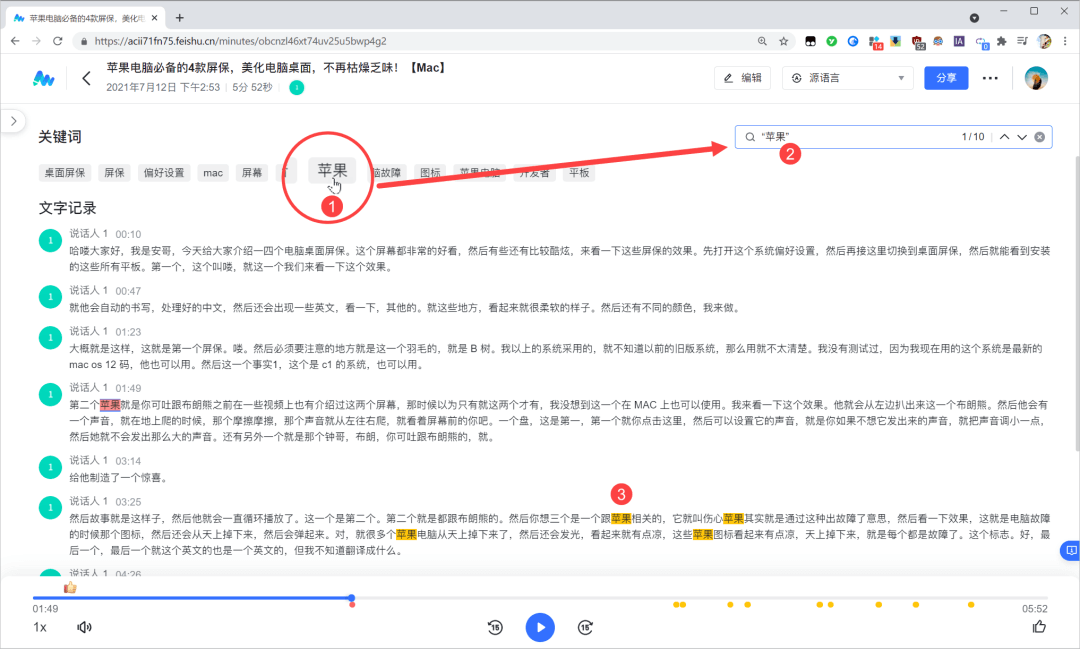Open the blue feedback widget on the right edge
The width and height of the screenshot is (1080, 649).
(1070, 550)
